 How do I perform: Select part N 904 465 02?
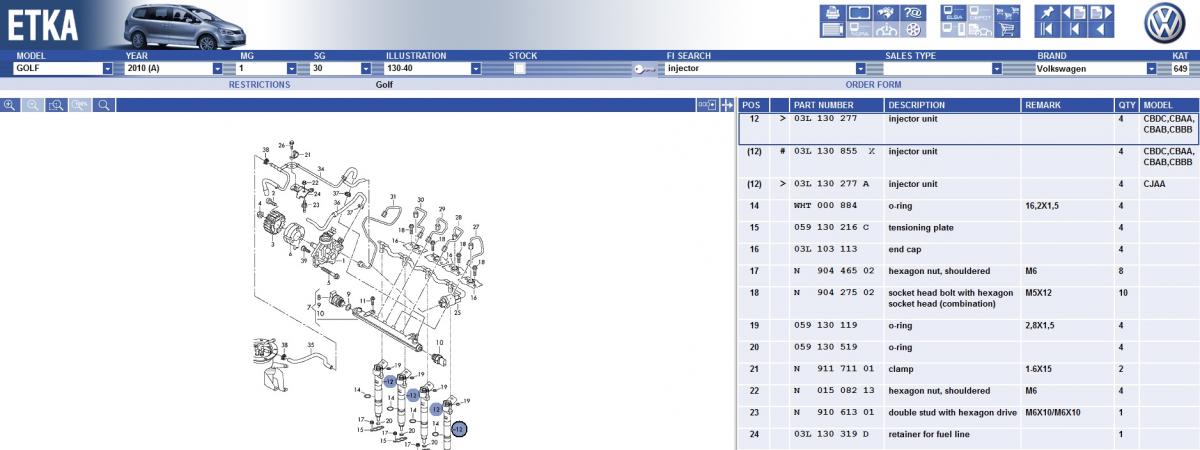968,271
